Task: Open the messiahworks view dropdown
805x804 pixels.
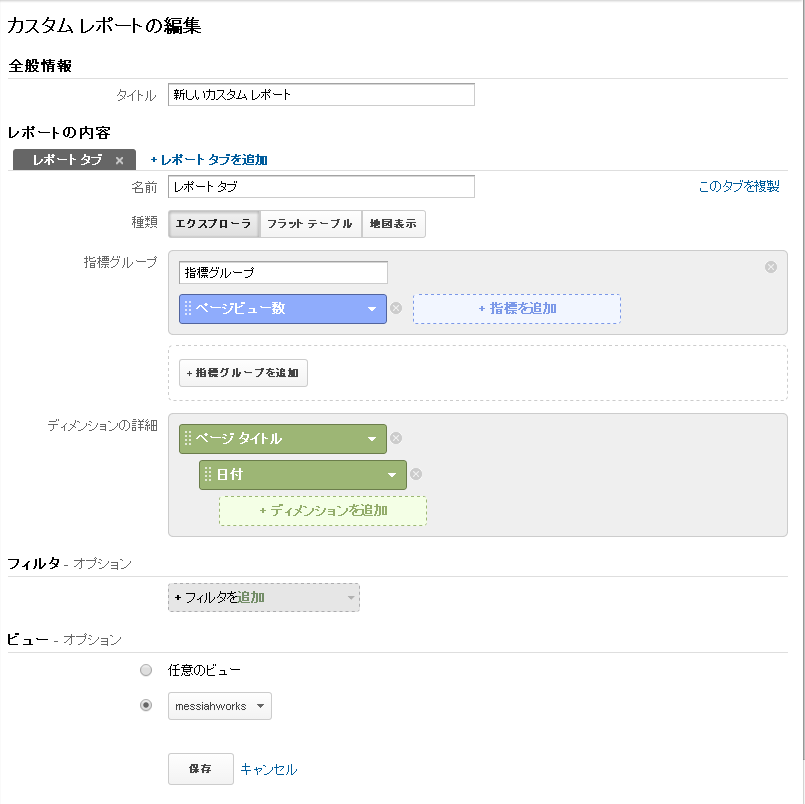Action: point(220,706)
